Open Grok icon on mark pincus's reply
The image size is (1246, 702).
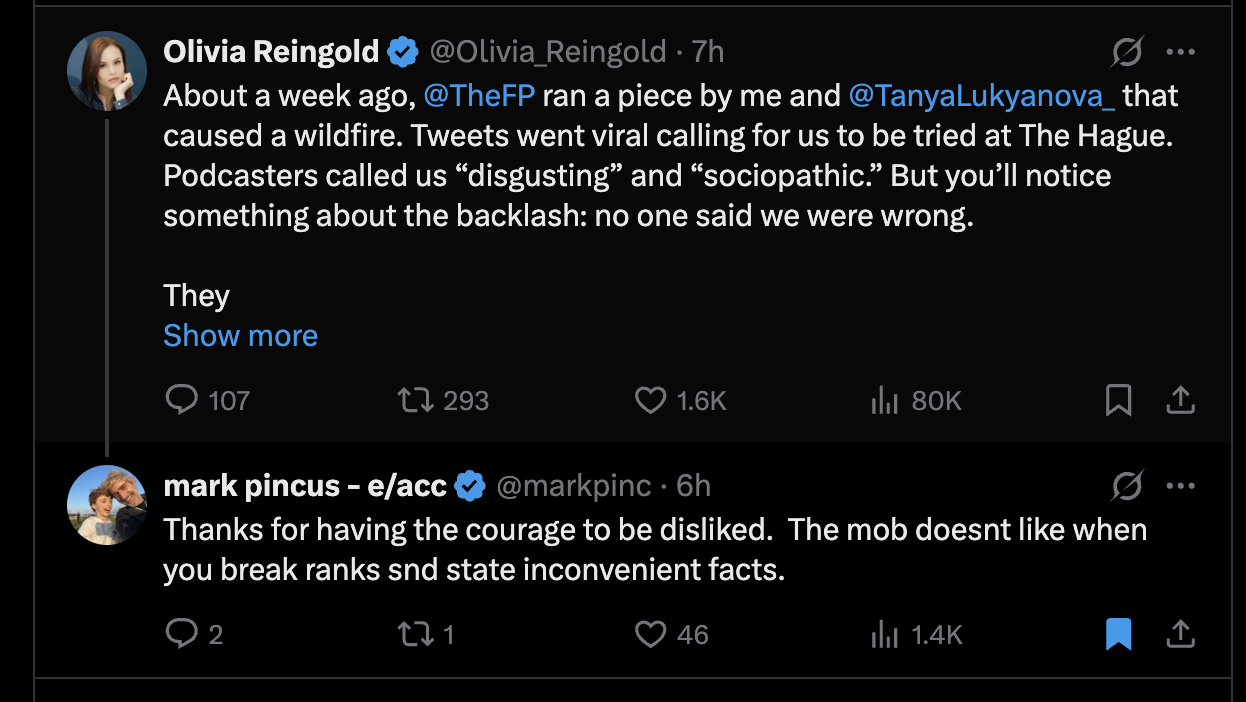(x=1127, y=487)
